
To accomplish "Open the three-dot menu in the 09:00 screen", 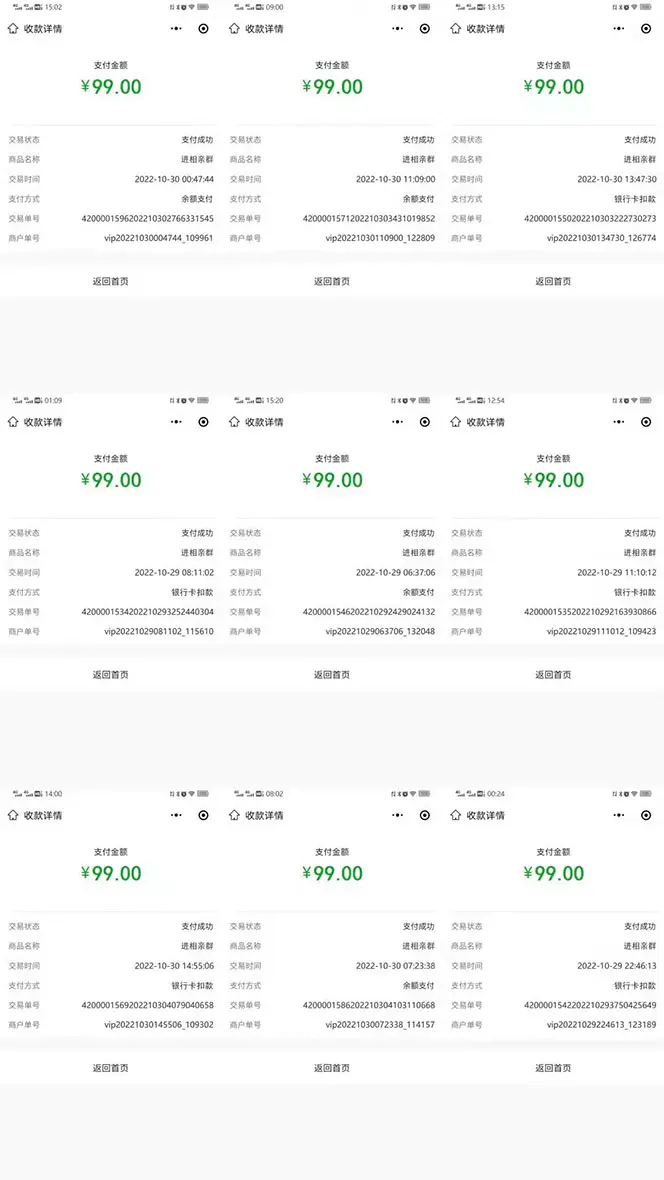I will pyautogui.click(x=398, y=29).
